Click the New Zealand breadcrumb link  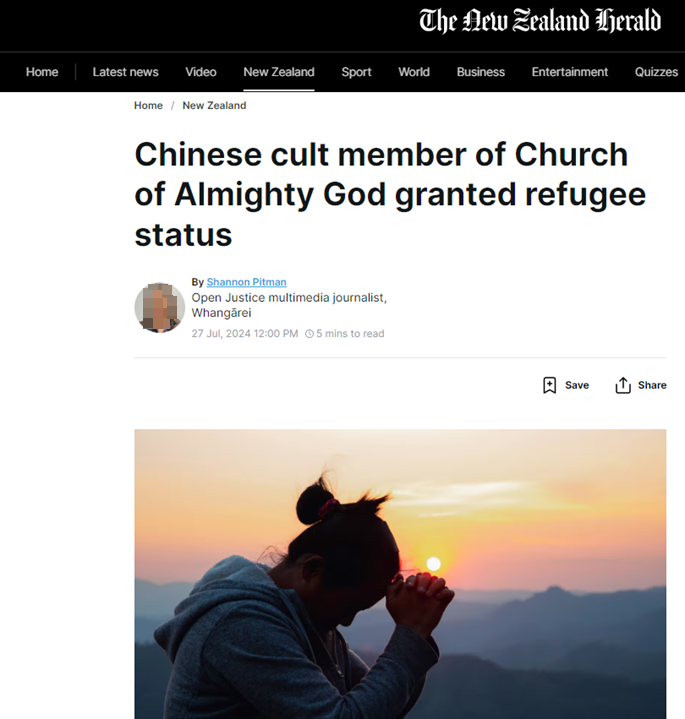coord(214,105)
